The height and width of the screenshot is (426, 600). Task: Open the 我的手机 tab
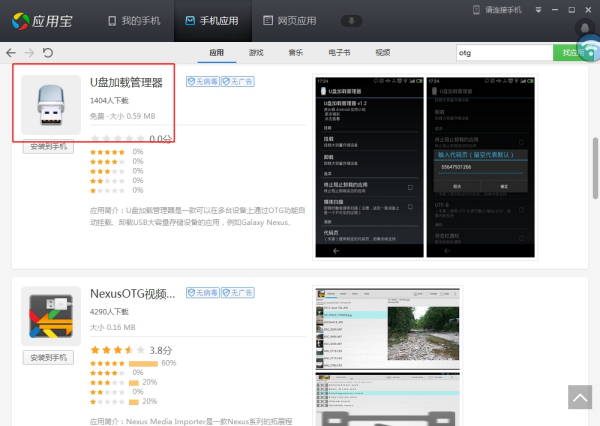(134, 21)
